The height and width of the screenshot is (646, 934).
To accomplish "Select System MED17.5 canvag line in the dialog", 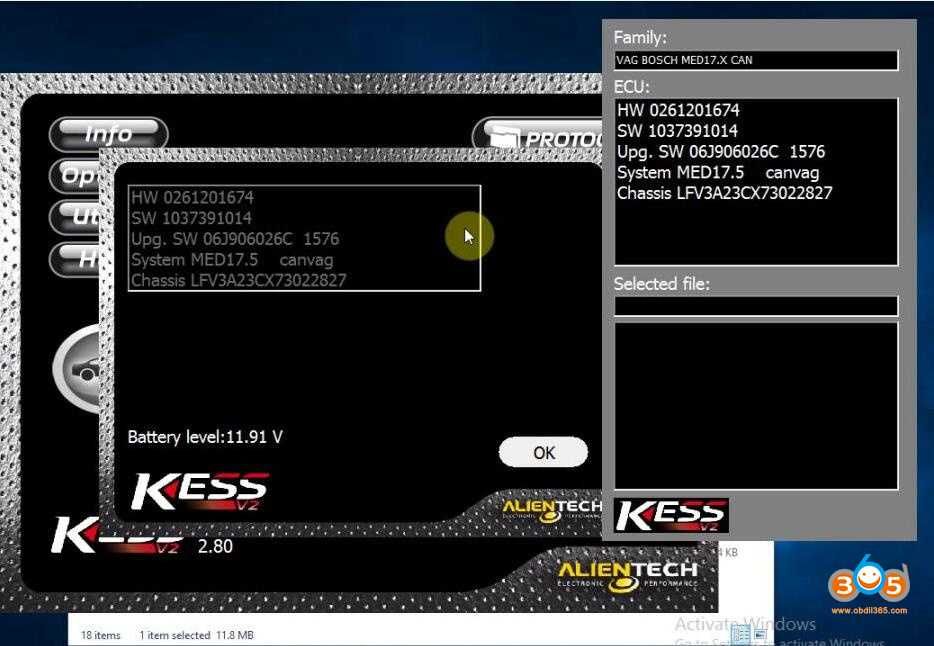I will coord(232,260).
